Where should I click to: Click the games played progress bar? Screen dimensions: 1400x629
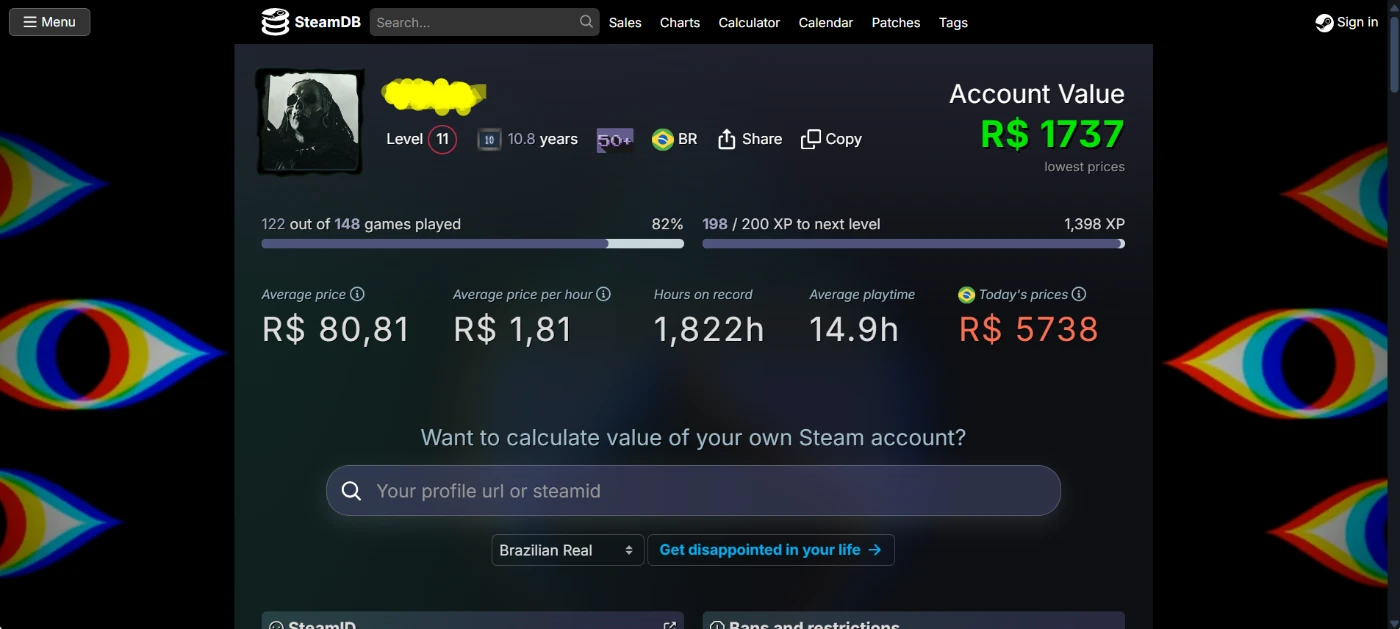[x=472, y=243]
